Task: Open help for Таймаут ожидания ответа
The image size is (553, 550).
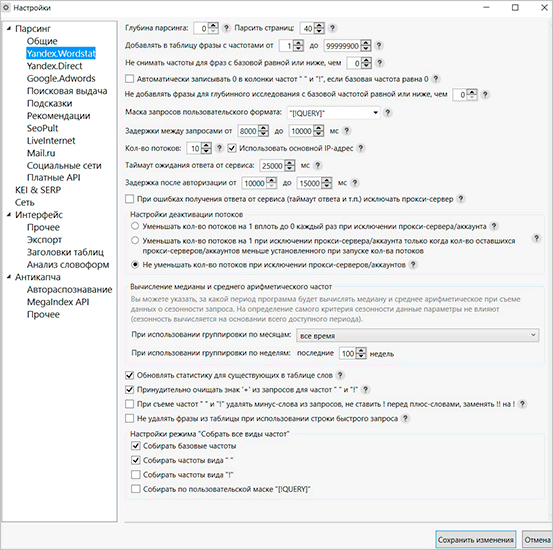Action: 317,165
